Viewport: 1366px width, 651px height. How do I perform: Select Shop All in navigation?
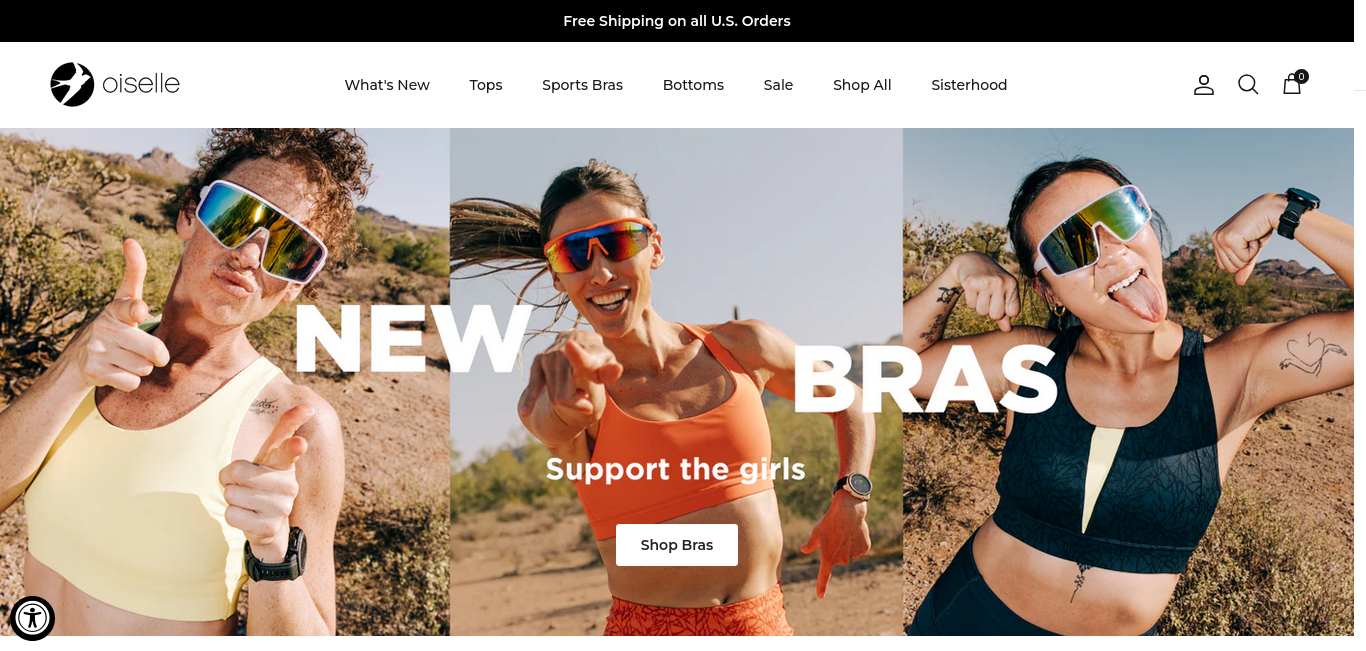point(862,85)
